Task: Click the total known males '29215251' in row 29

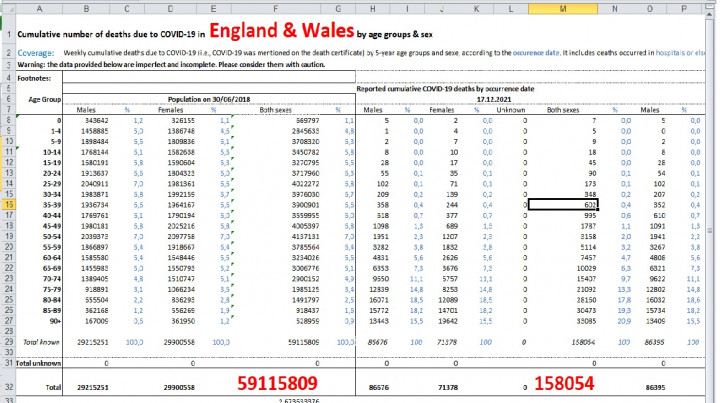Action: pyautogui.click(x=86, y=342)
